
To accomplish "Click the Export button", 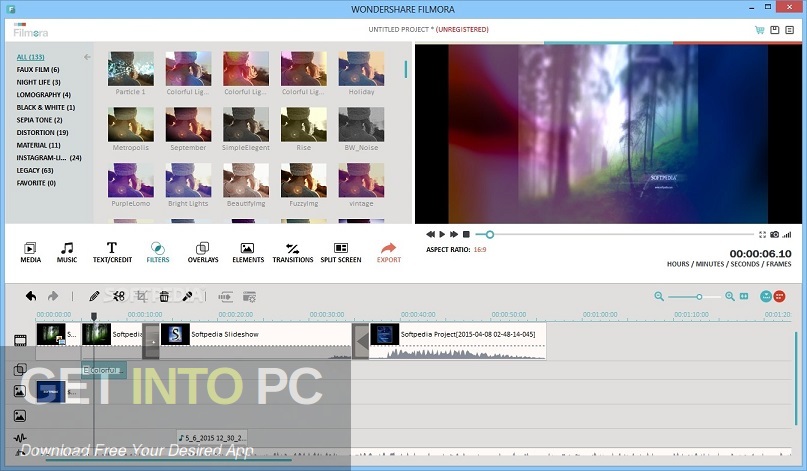I will pos(389,252).
